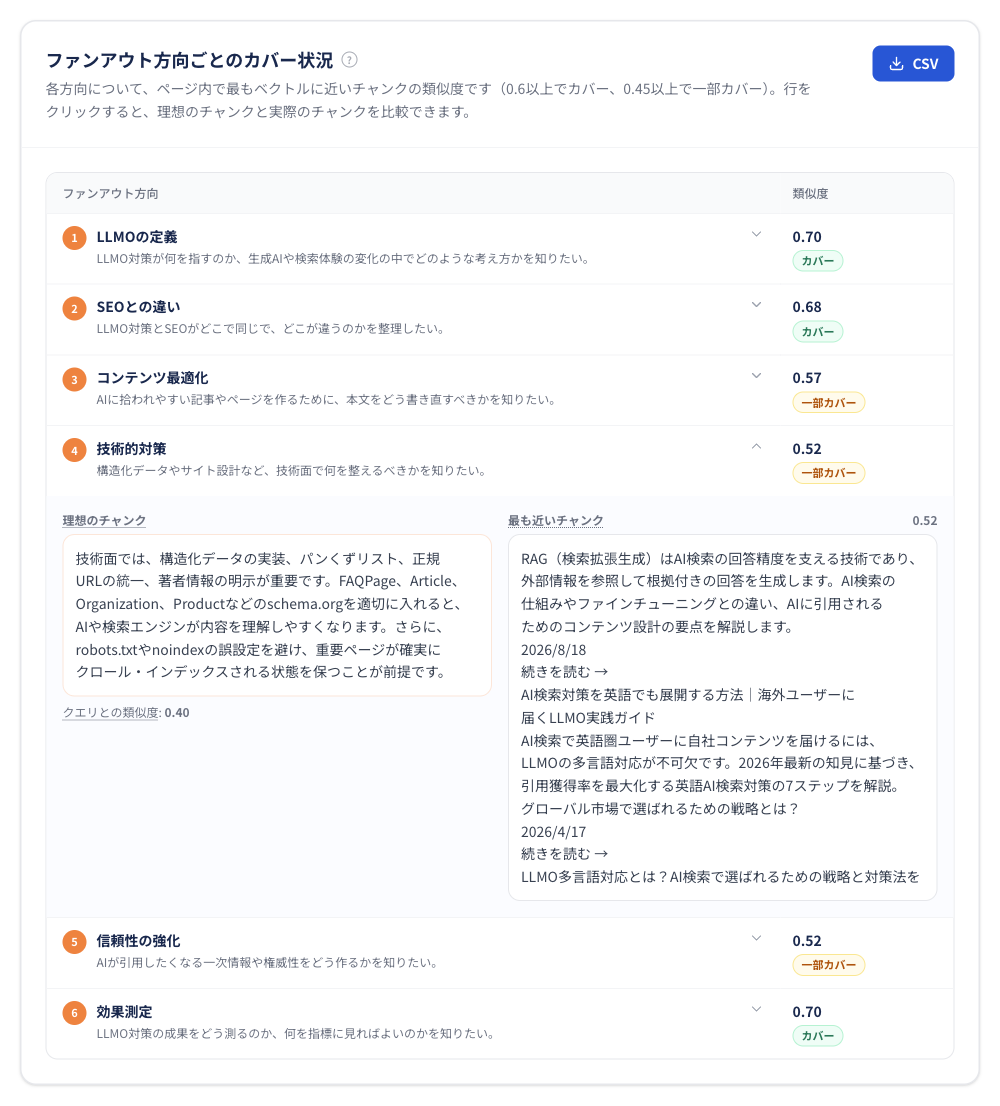1000x1106 pixels.
Task: Expand the LLMOの定義 row chevron
Action: 756,234
